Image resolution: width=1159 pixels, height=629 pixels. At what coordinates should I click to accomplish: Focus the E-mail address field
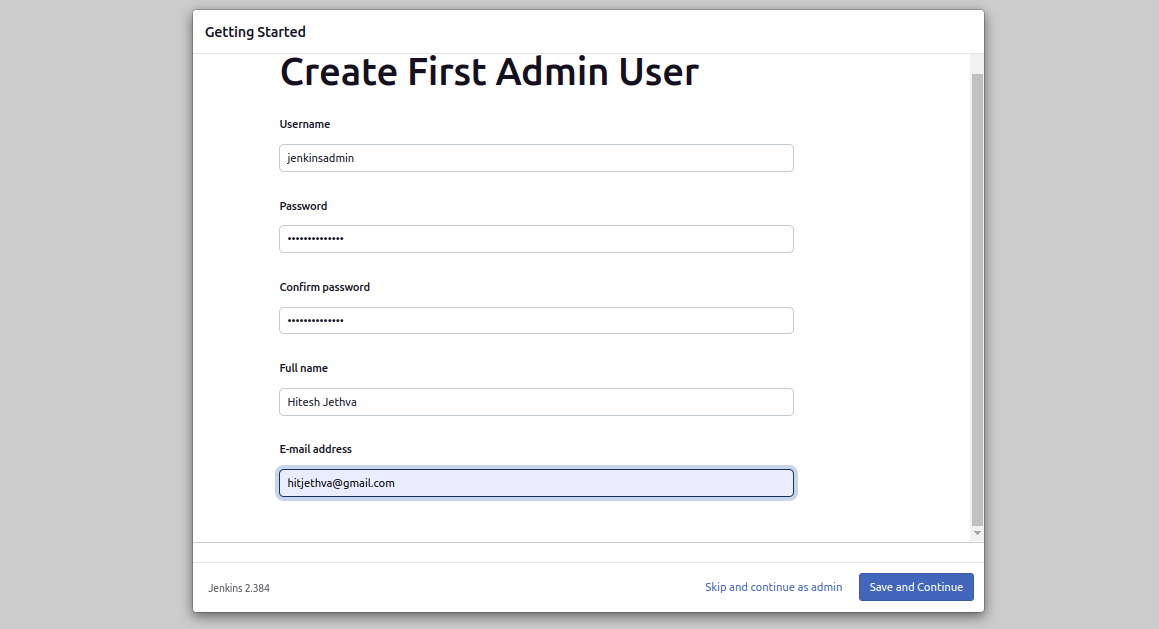536,483
